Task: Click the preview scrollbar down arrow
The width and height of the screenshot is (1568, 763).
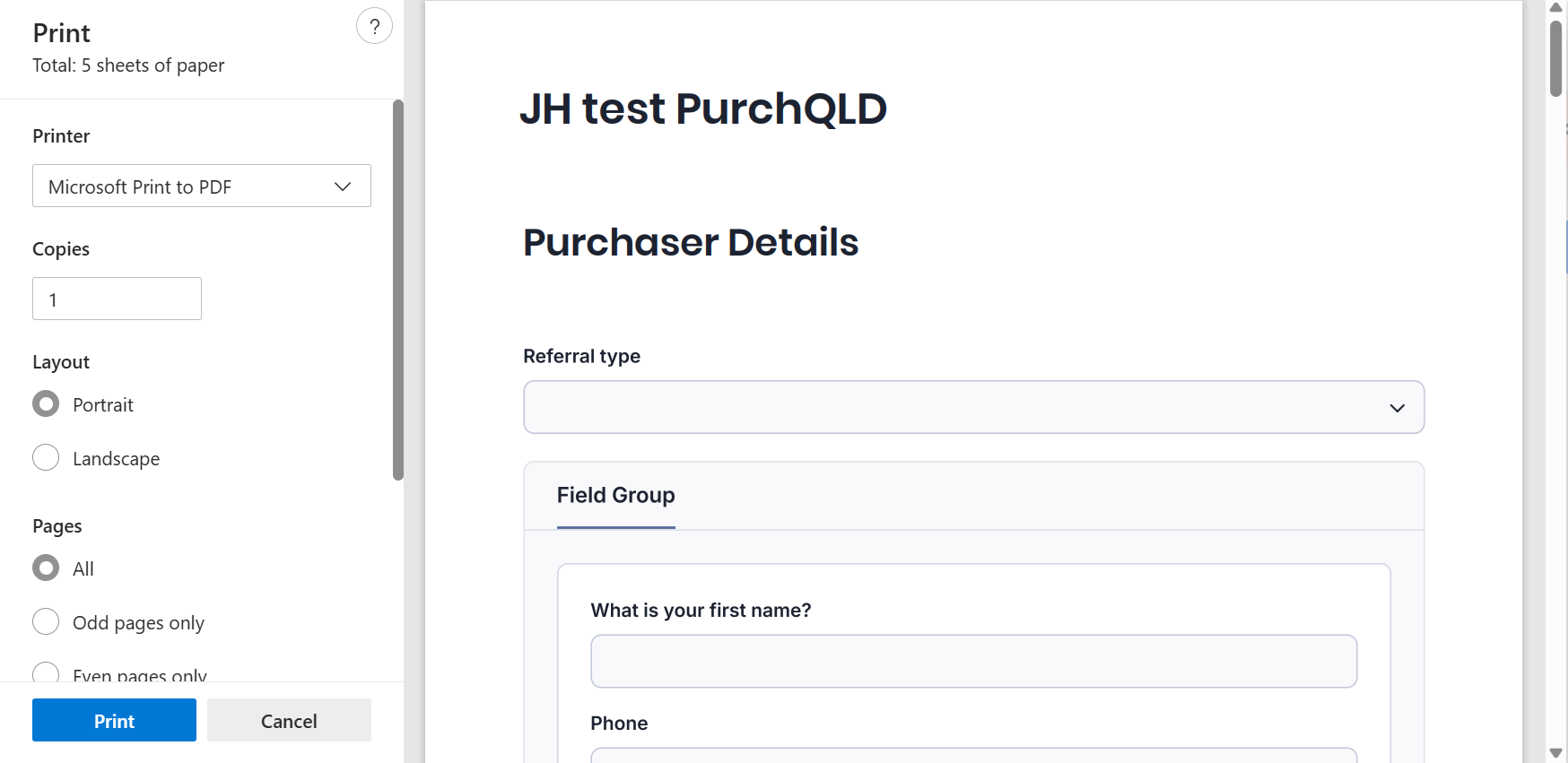Action: [1556, 753]
